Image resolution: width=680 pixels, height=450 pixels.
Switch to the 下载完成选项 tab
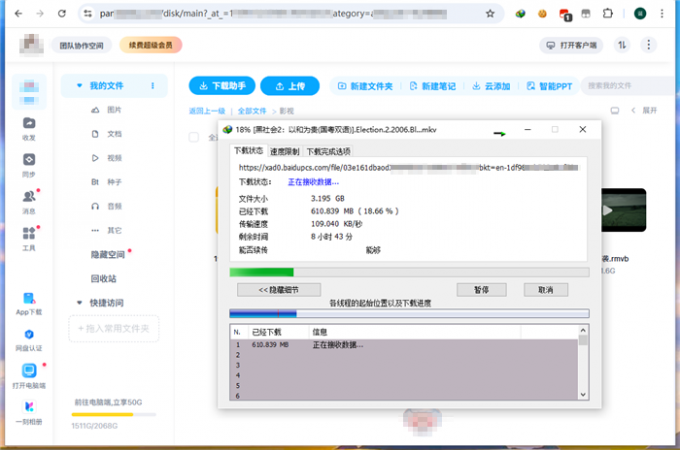[x=328, y=151]
